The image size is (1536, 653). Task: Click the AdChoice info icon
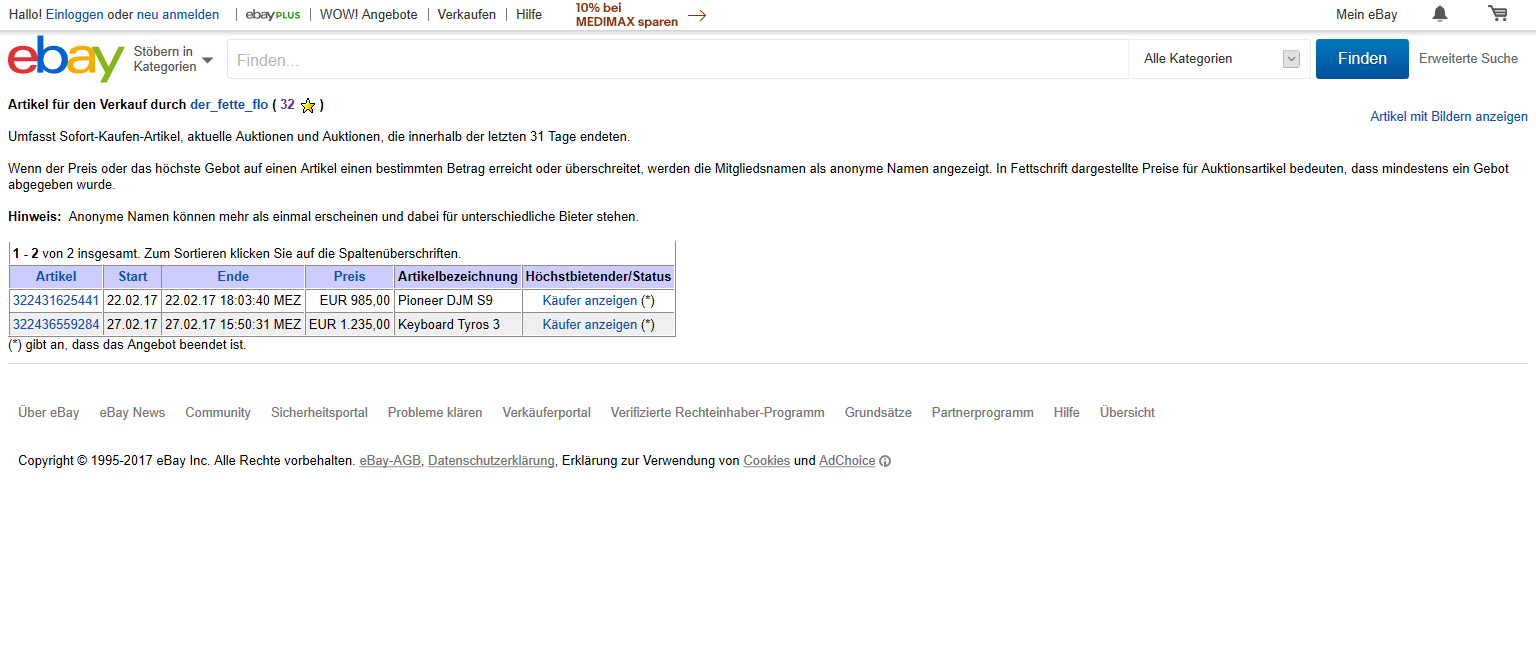coord(885,461)
